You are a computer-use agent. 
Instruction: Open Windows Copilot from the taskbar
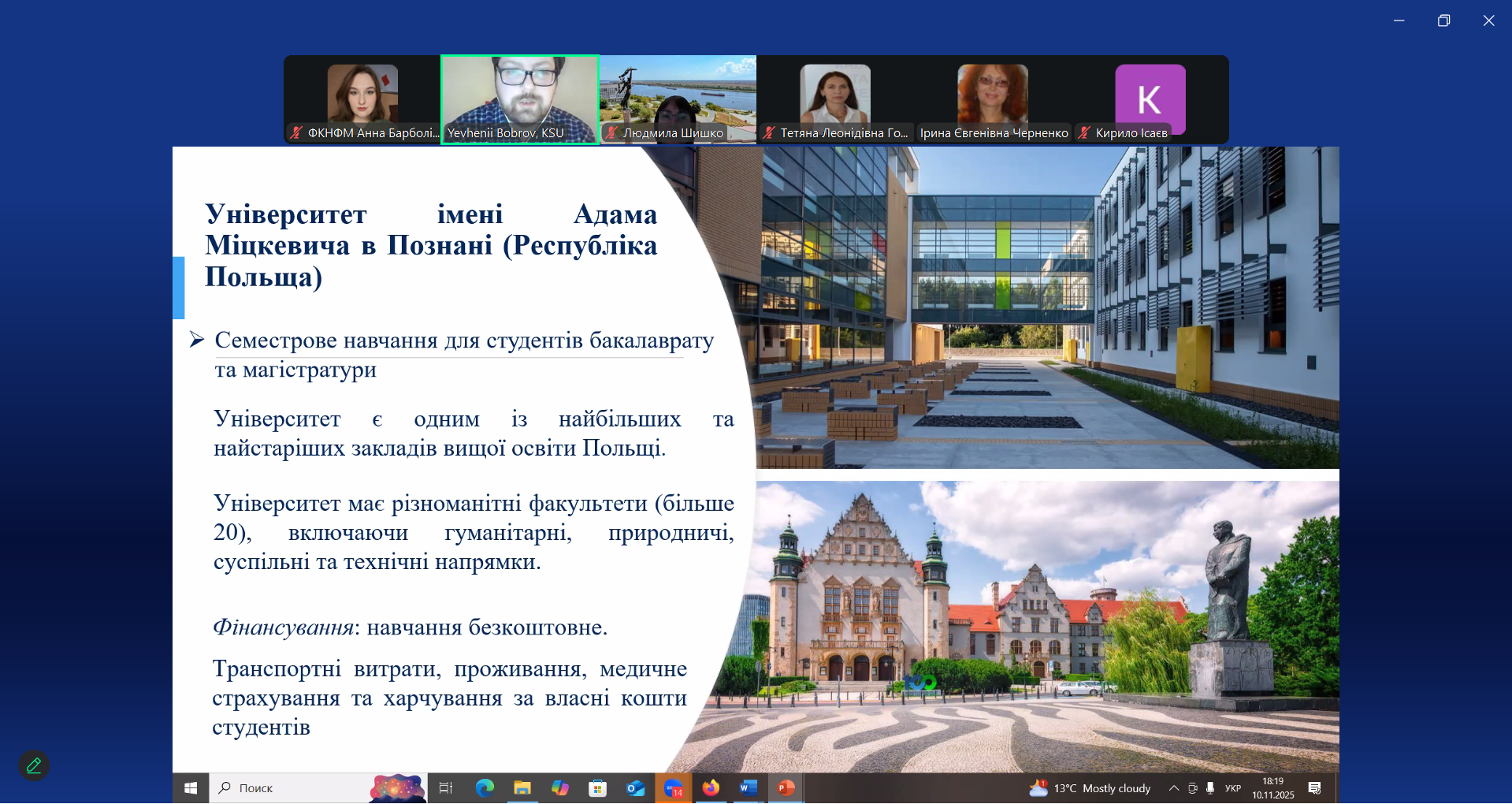[x=560, y=787]
